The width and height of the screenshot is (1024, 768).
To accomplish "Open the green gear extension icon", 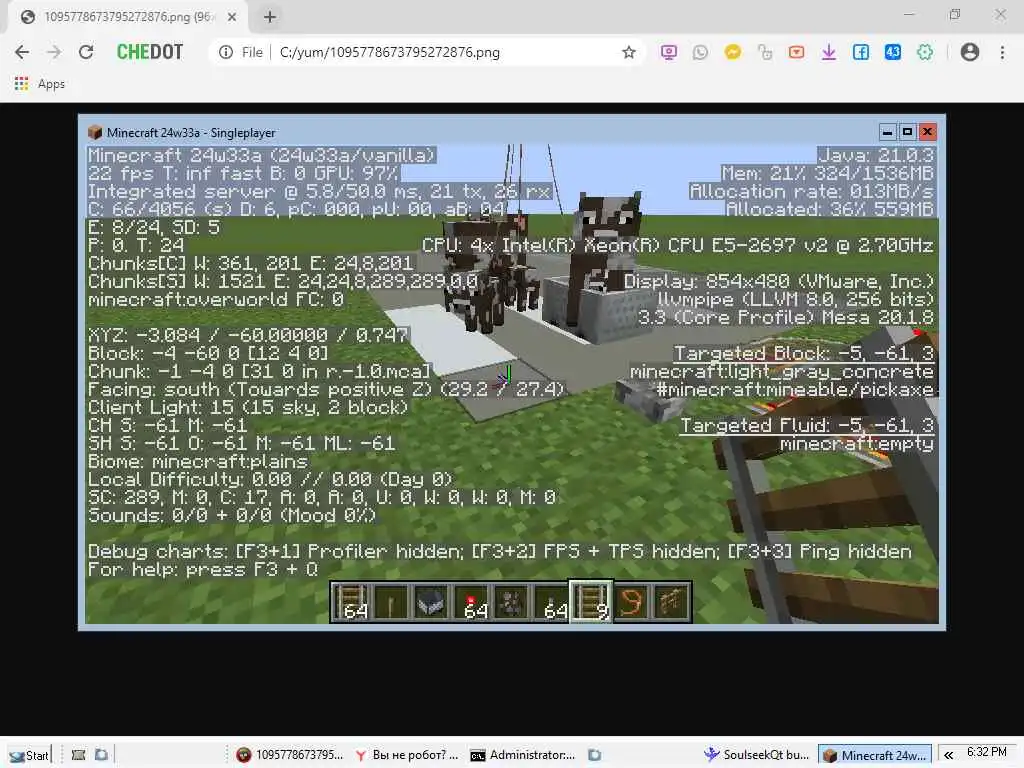I will click(x=925, y=52).
